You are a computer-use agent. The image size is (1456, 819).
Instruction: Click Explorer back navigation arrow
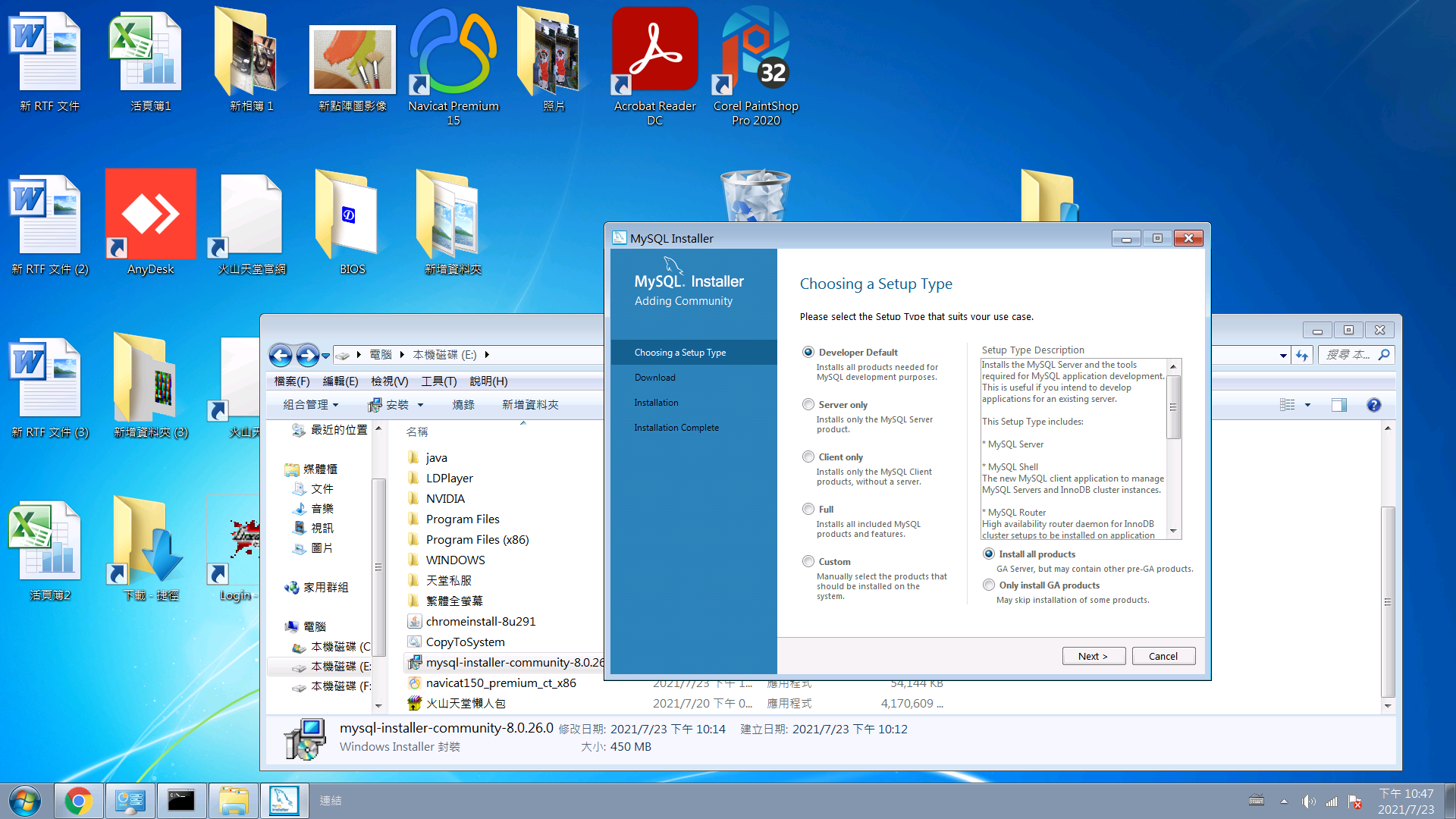281,355
